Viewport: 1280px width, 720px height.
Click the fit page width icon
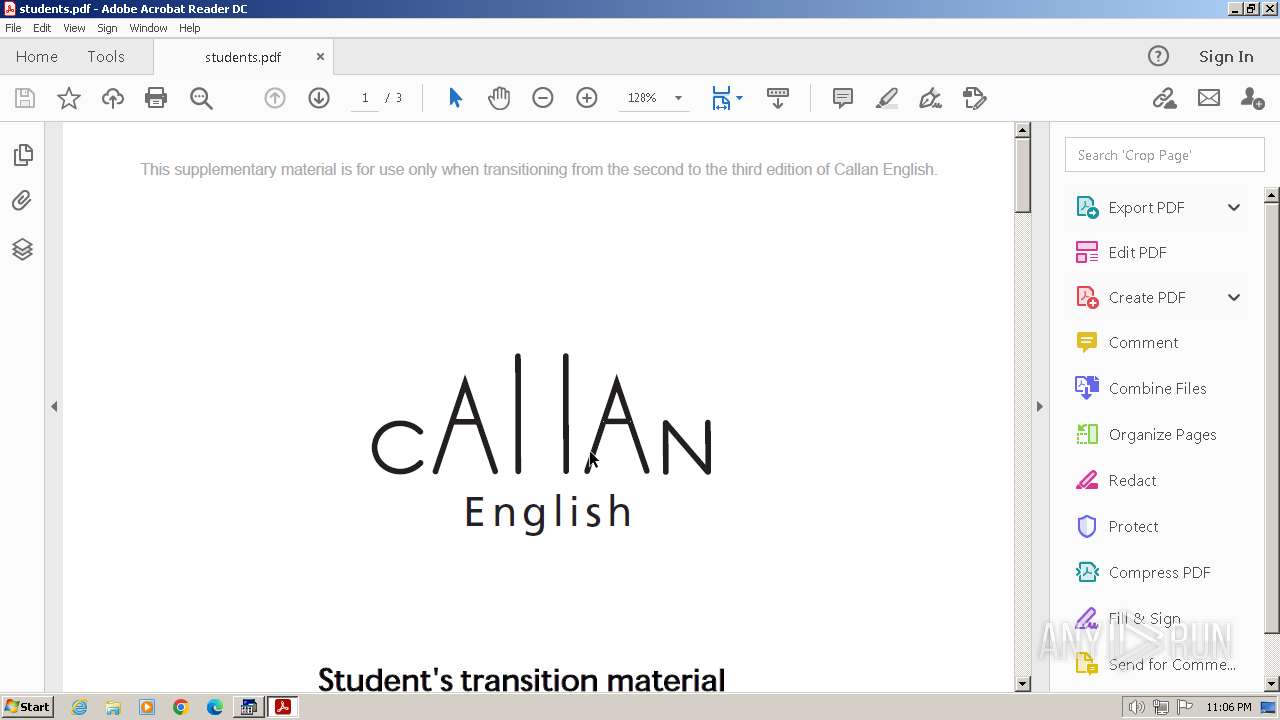click(x=721, y=98)
